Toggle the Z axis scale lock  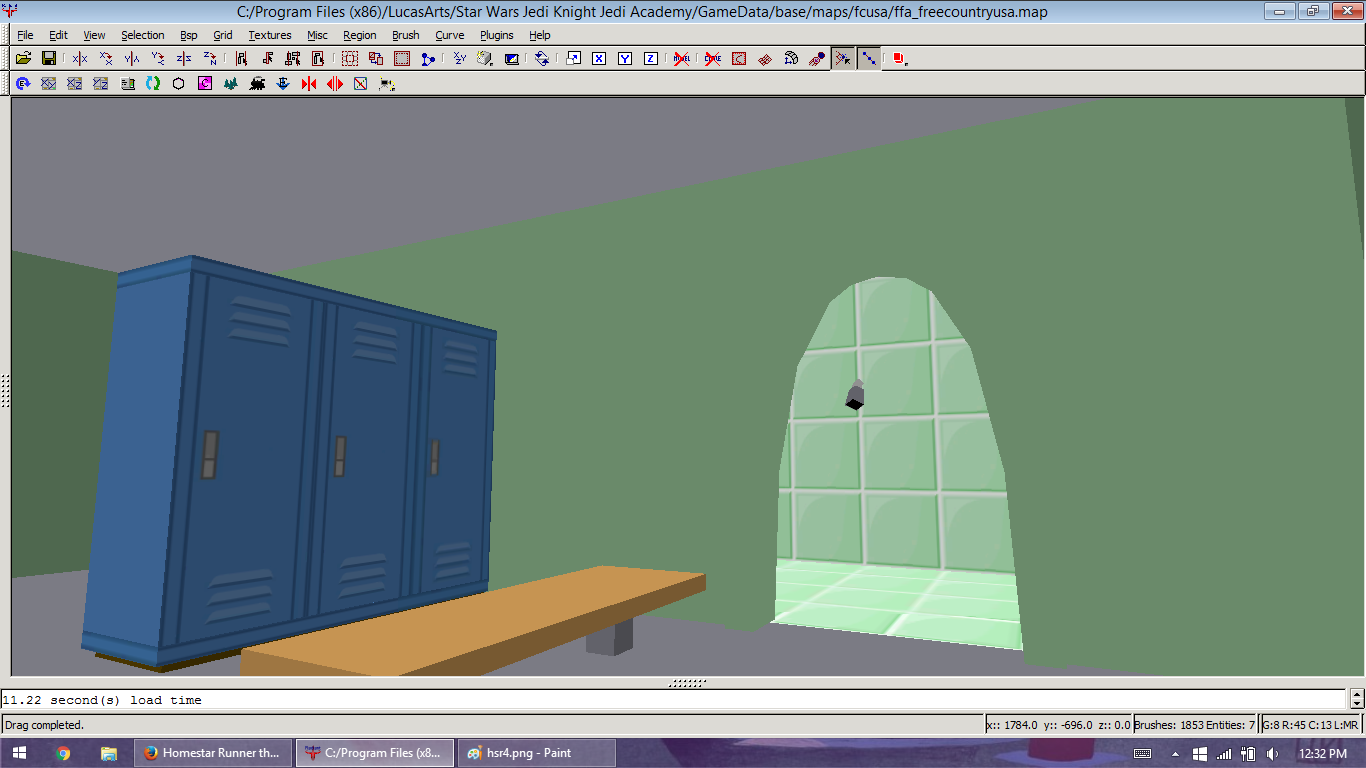tap(651, 59)
